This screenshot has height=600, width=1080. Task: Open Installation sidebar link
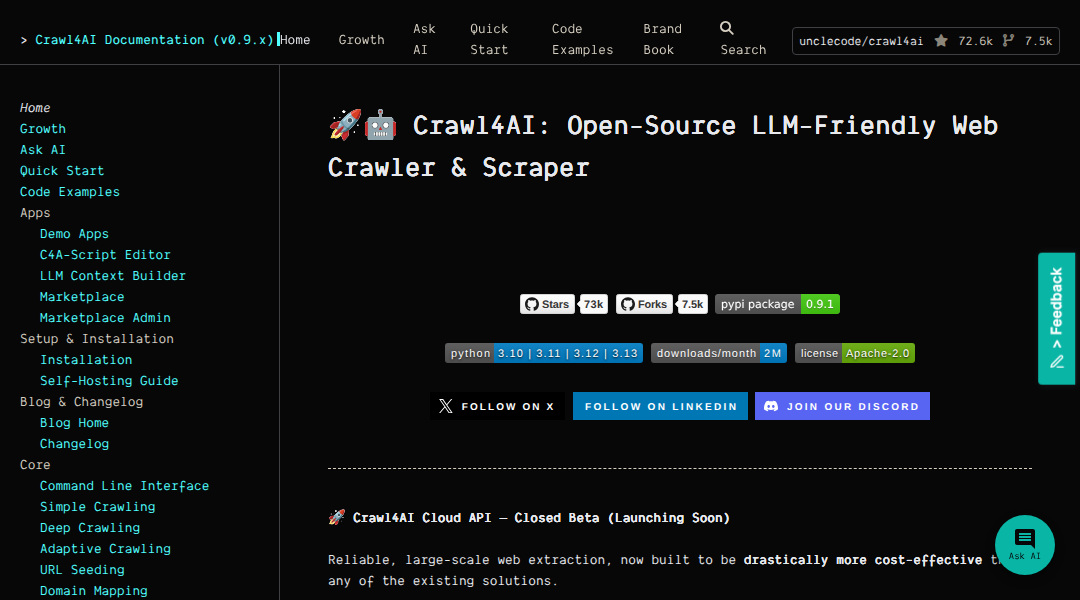[x=86, y=360]
